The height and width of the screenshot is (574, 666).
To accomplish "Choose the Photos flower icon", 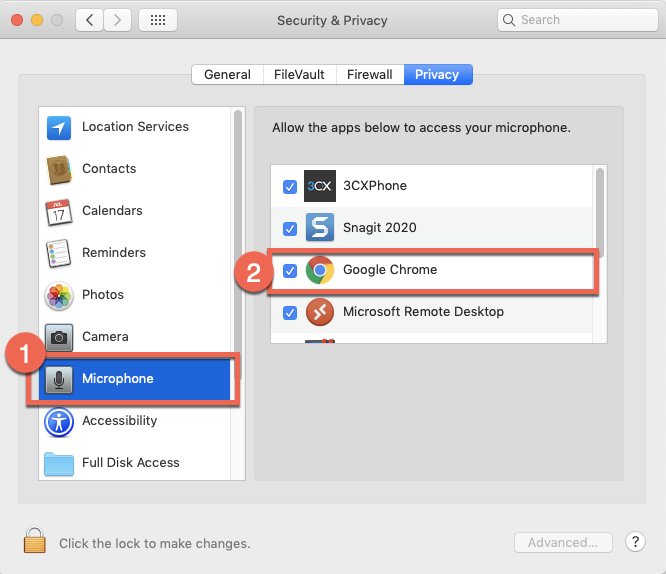I will click(x=59, y=295).
